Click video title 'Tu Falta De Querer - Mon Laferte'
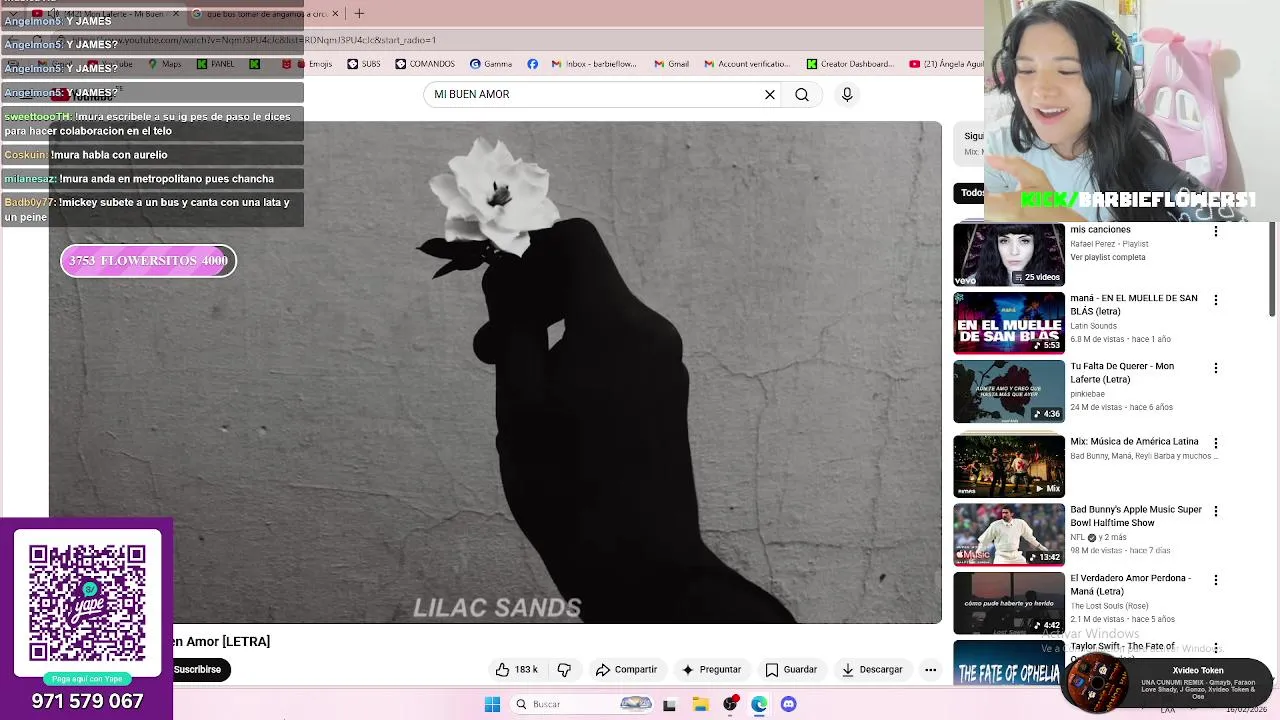Image resolution: width=1280 pixels, height=720 pixels. coord(1122,373)
